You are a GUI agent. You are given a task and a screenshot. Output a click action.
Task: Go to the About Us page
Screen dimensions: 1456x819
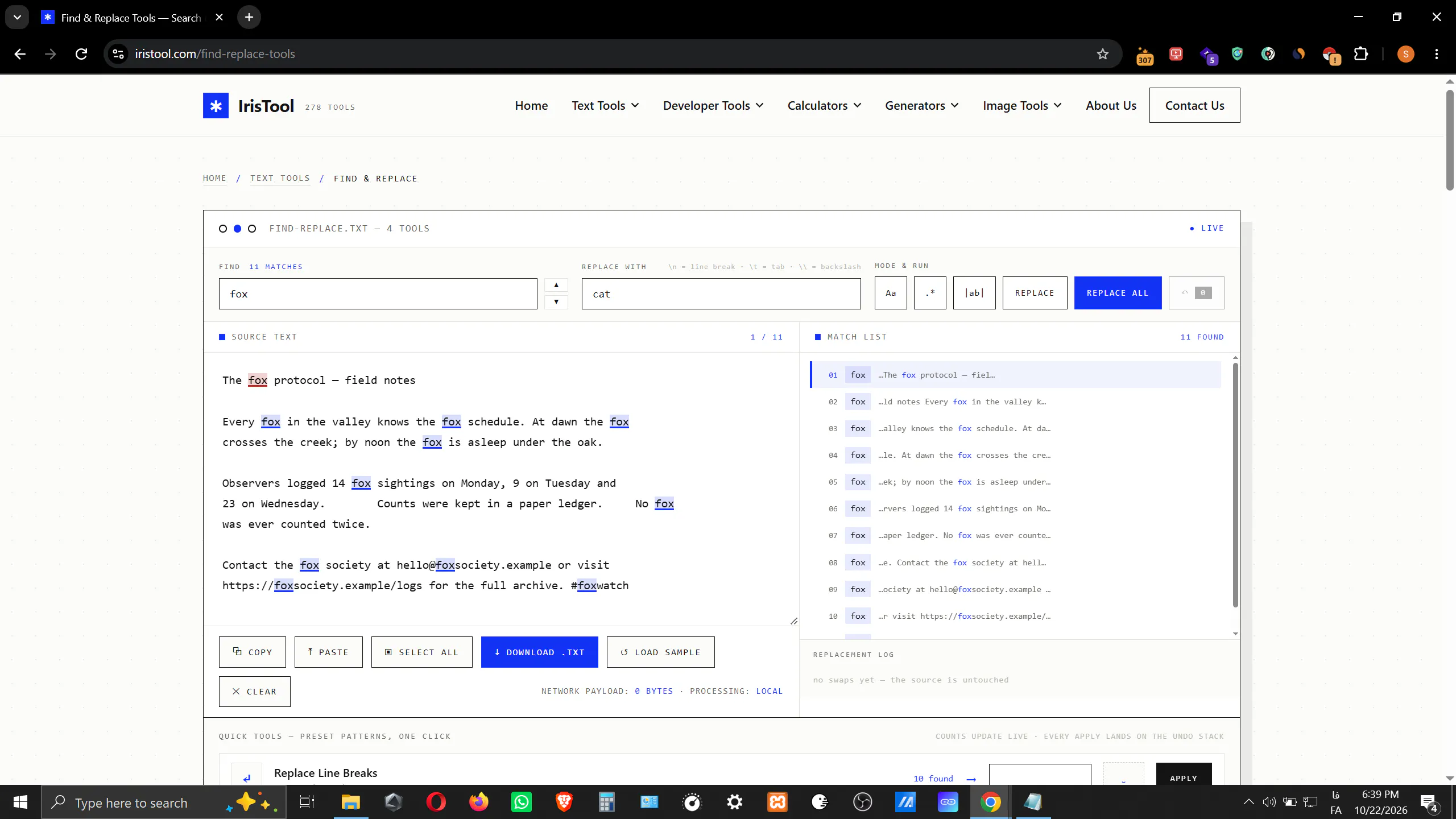1111,106
